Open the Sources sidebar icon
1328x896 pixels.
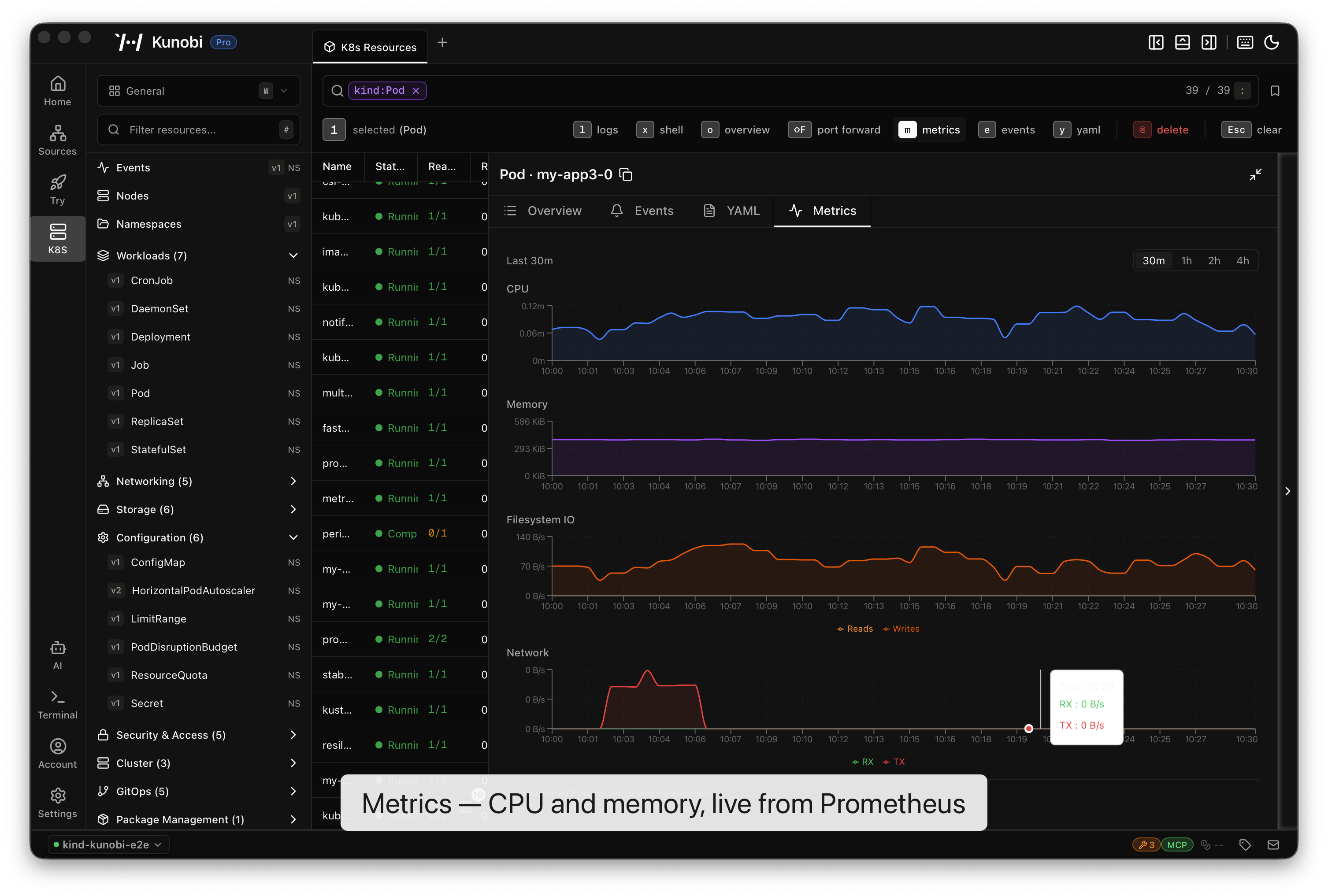pos(57,140)
